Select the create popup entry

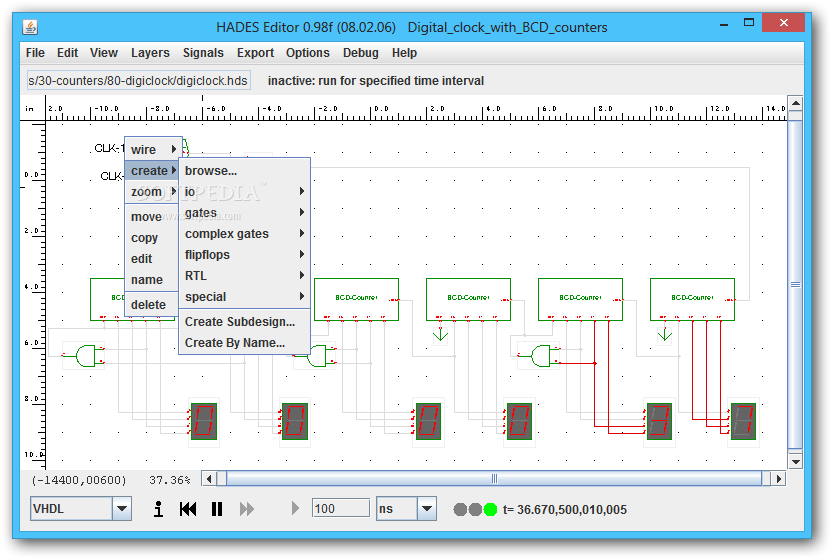click(x=153, y=171)
